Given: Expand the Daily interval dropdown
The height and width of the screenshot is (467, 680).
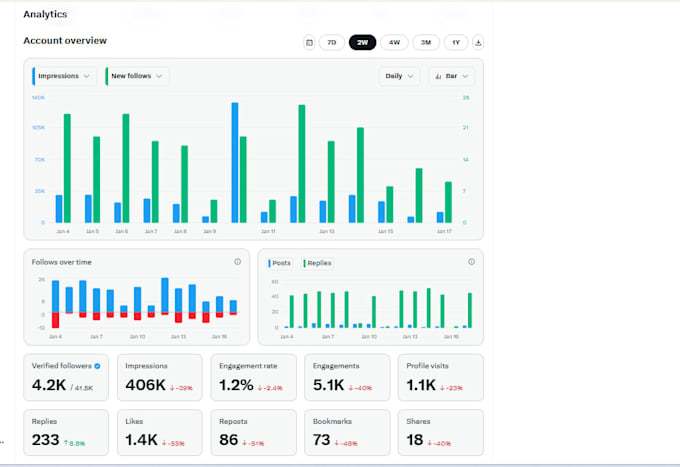Looking at the screenshot, I should (399, 76).
